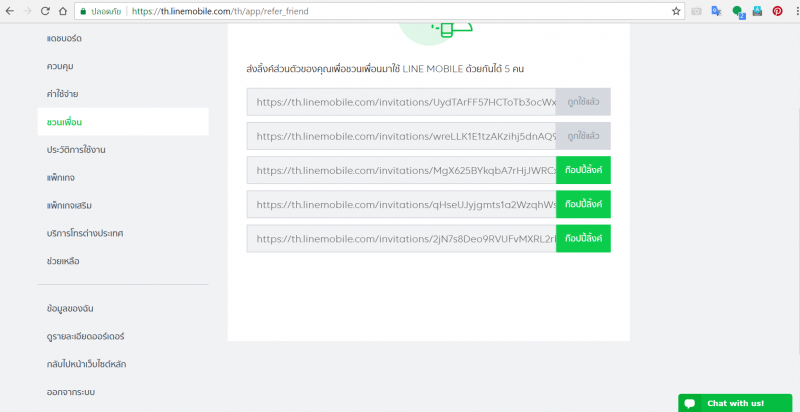Click the blue image extension icon
Viewport: 800px width, 412px height.
(x=757, y=11)
